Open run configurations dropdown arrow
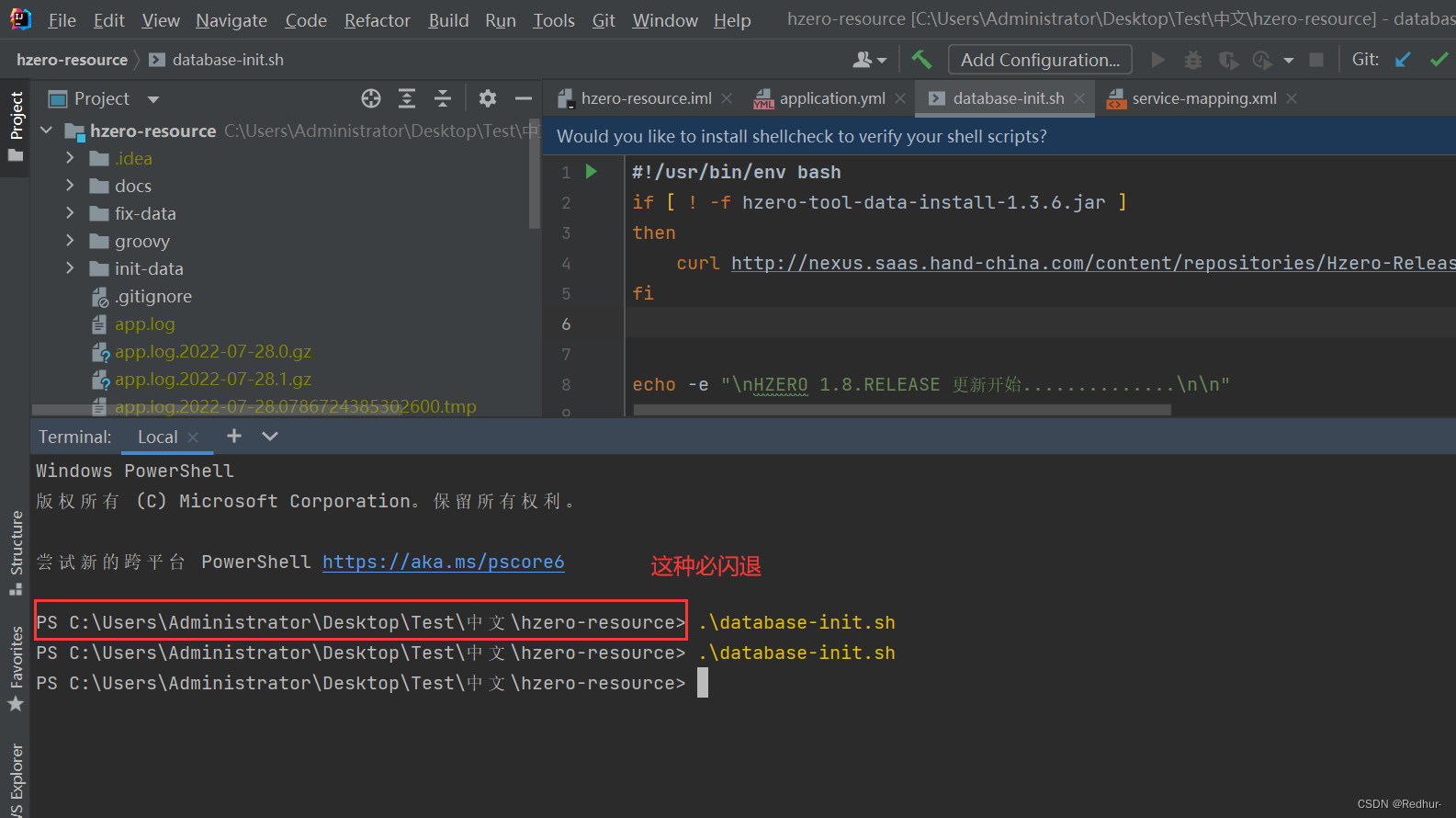This screenshot has width=1456, height=818. (x=1289, y=61)
